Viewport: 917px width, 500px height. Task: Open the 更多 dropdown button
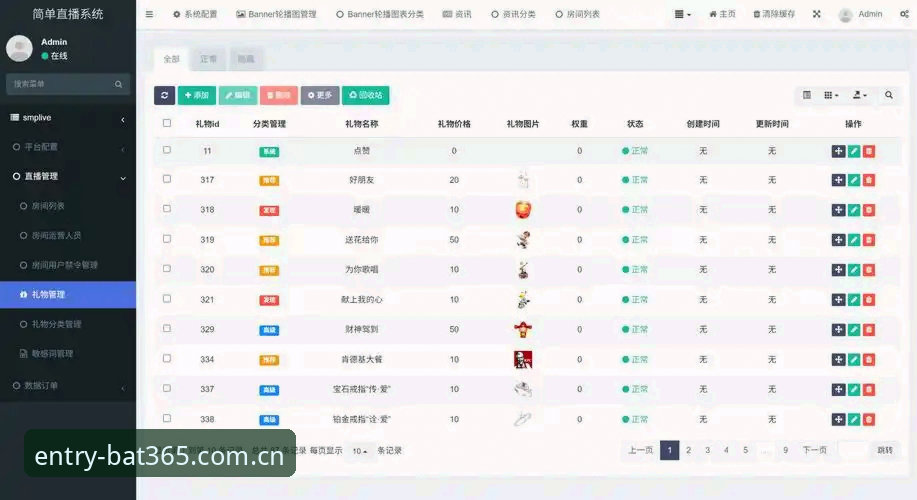click(x=320, y=95)
